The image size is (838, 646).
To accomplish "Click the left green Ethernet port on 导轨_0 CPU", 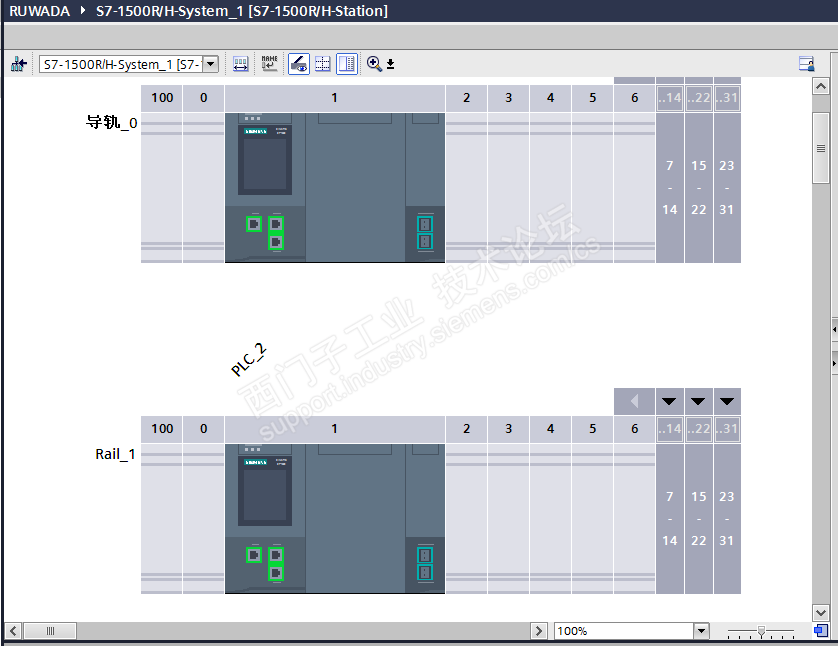I will [x=254, y=224].
